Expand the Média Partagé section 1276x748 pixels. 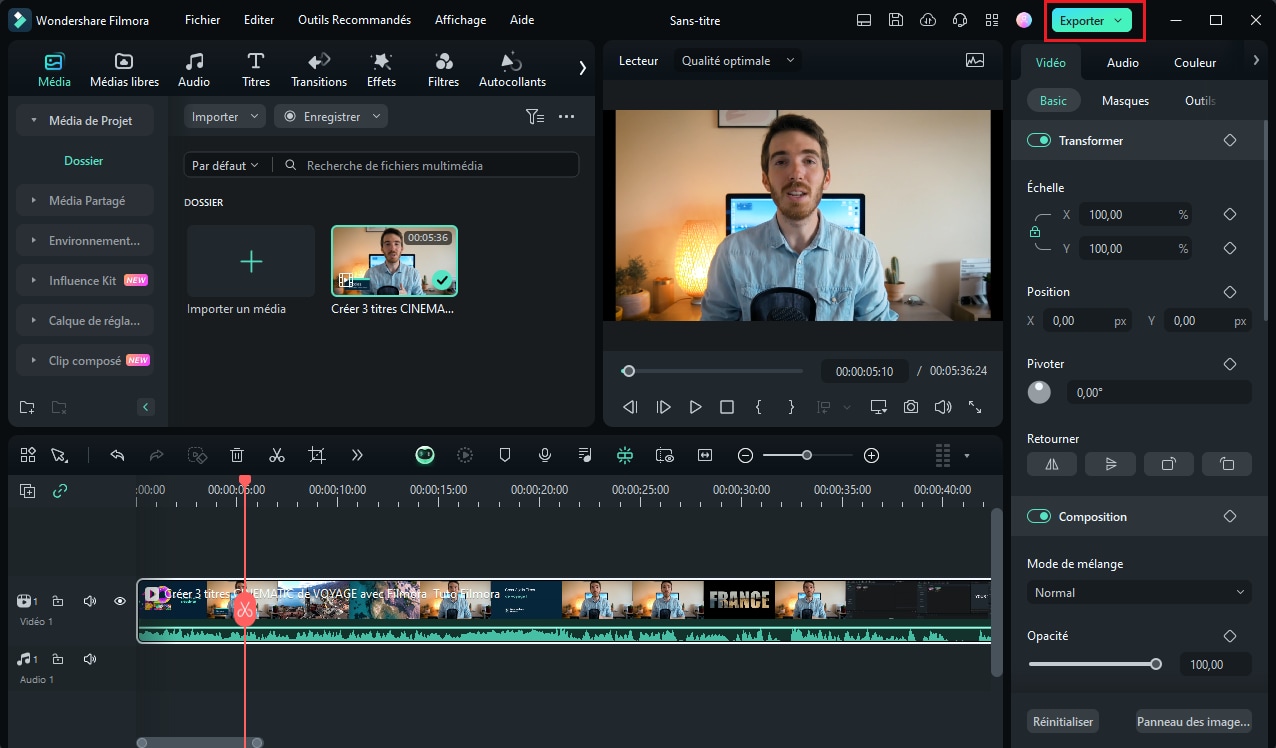coord(85,201)
